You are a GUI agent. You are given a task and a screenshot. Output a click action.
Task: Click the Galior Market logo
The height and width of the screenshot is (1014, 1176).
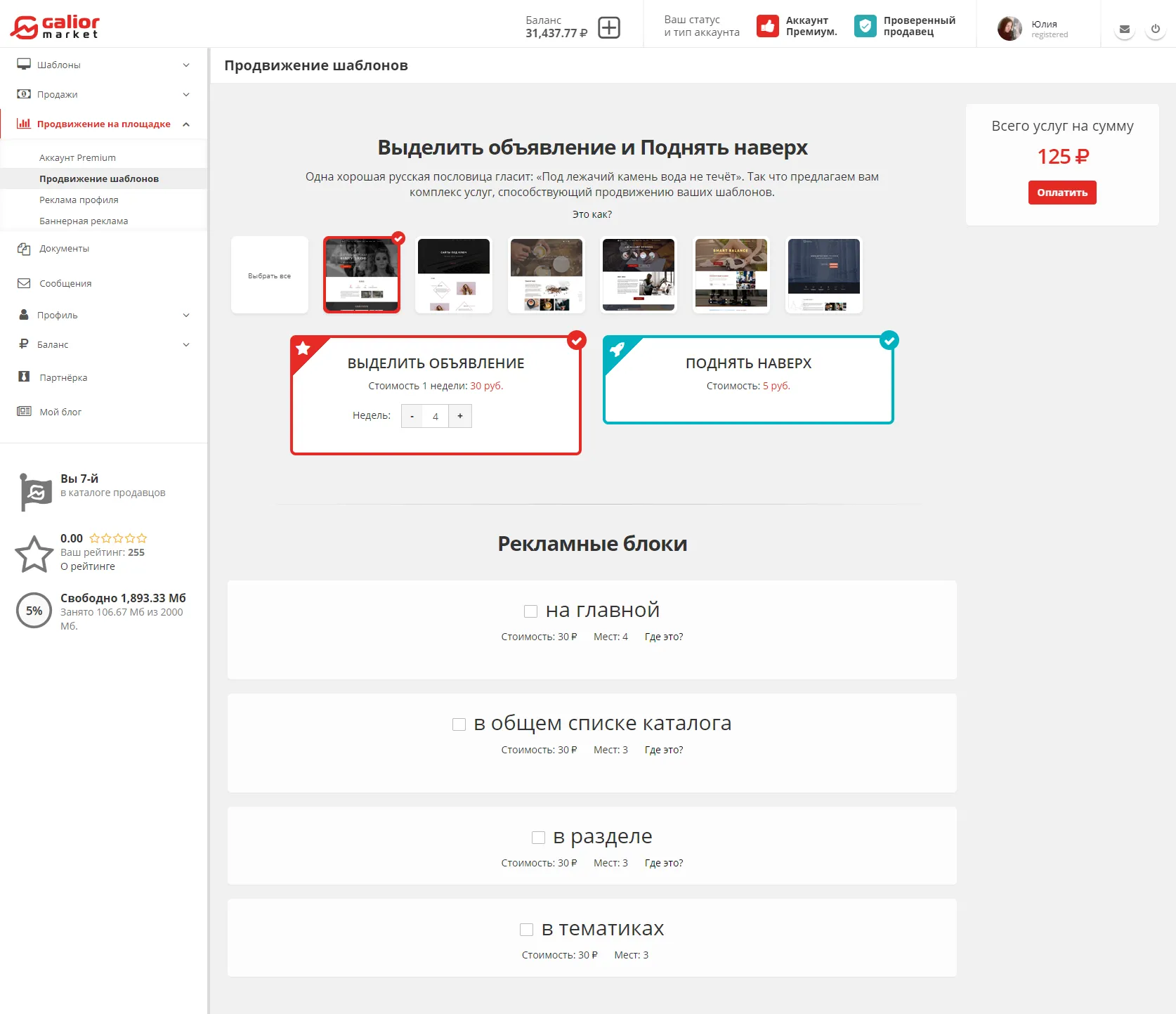[55, 27]
